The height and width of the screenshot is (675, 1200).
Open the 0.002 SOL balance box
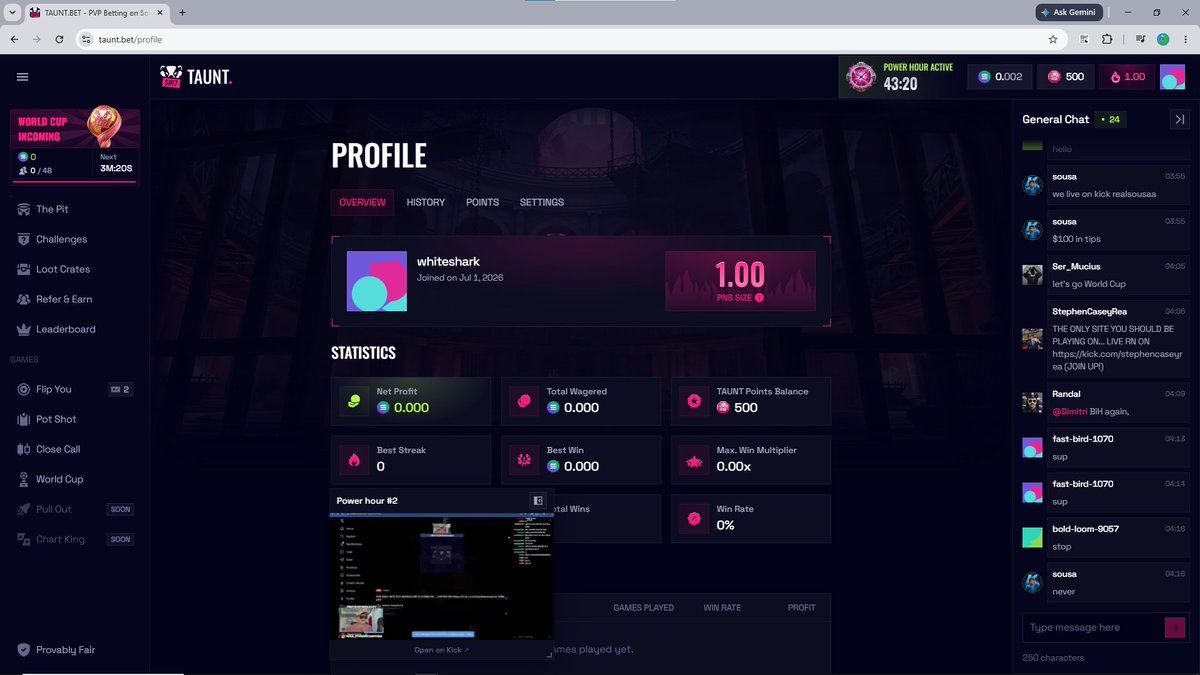pyautogui.click(x=1000, y=77)
